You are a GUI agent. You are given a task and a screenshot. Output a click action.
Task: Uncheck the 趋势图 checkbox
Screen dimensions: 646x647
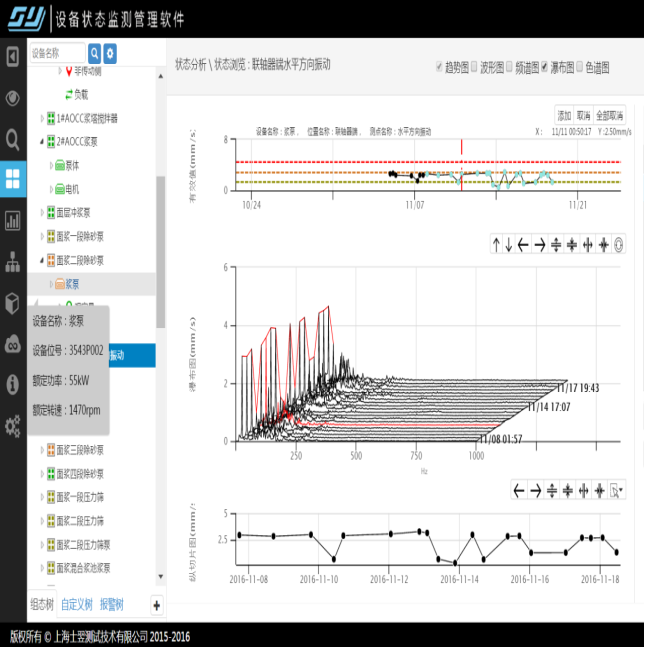[440, 67]
